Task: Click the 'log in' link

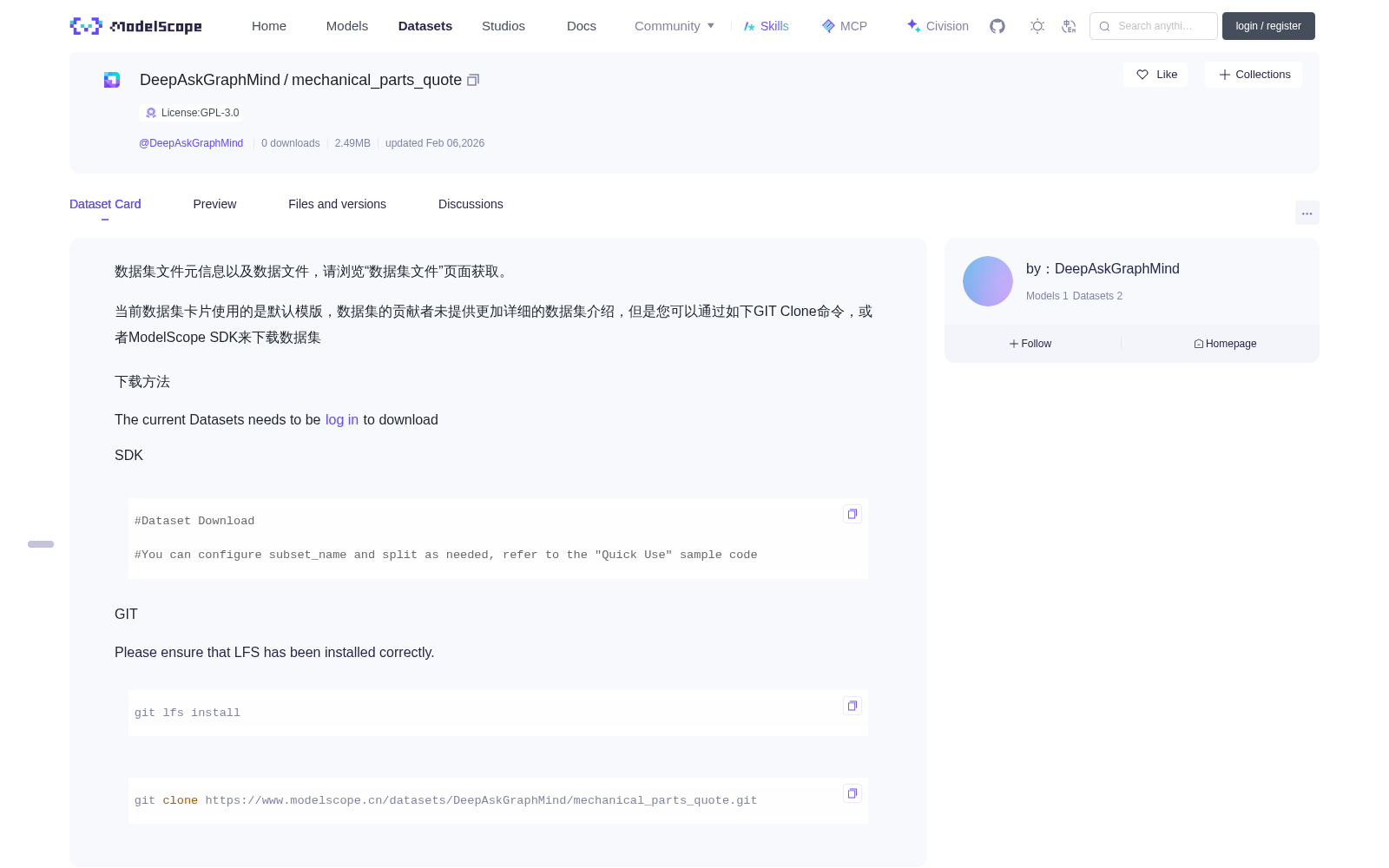Action: coord(342,419)
